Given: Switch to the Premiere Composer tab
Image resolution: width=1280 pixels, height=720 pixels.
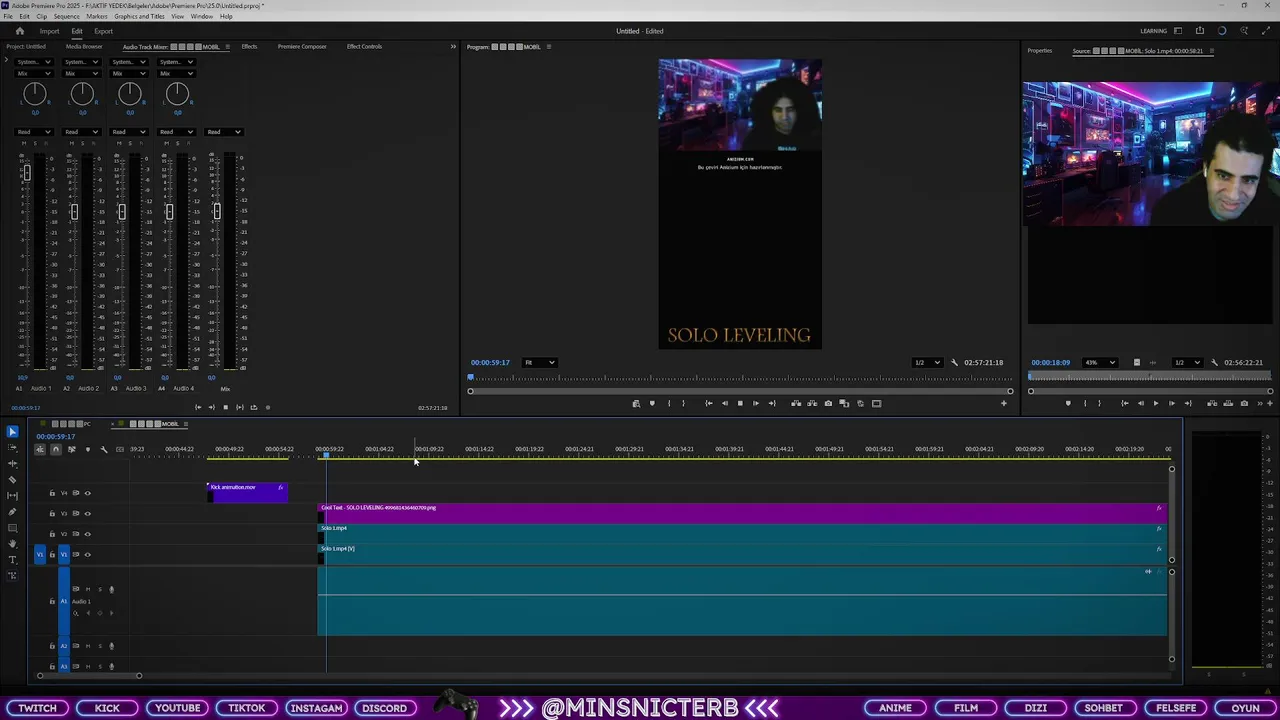Looking at the screenshot, I should click(x=302, y=46).
